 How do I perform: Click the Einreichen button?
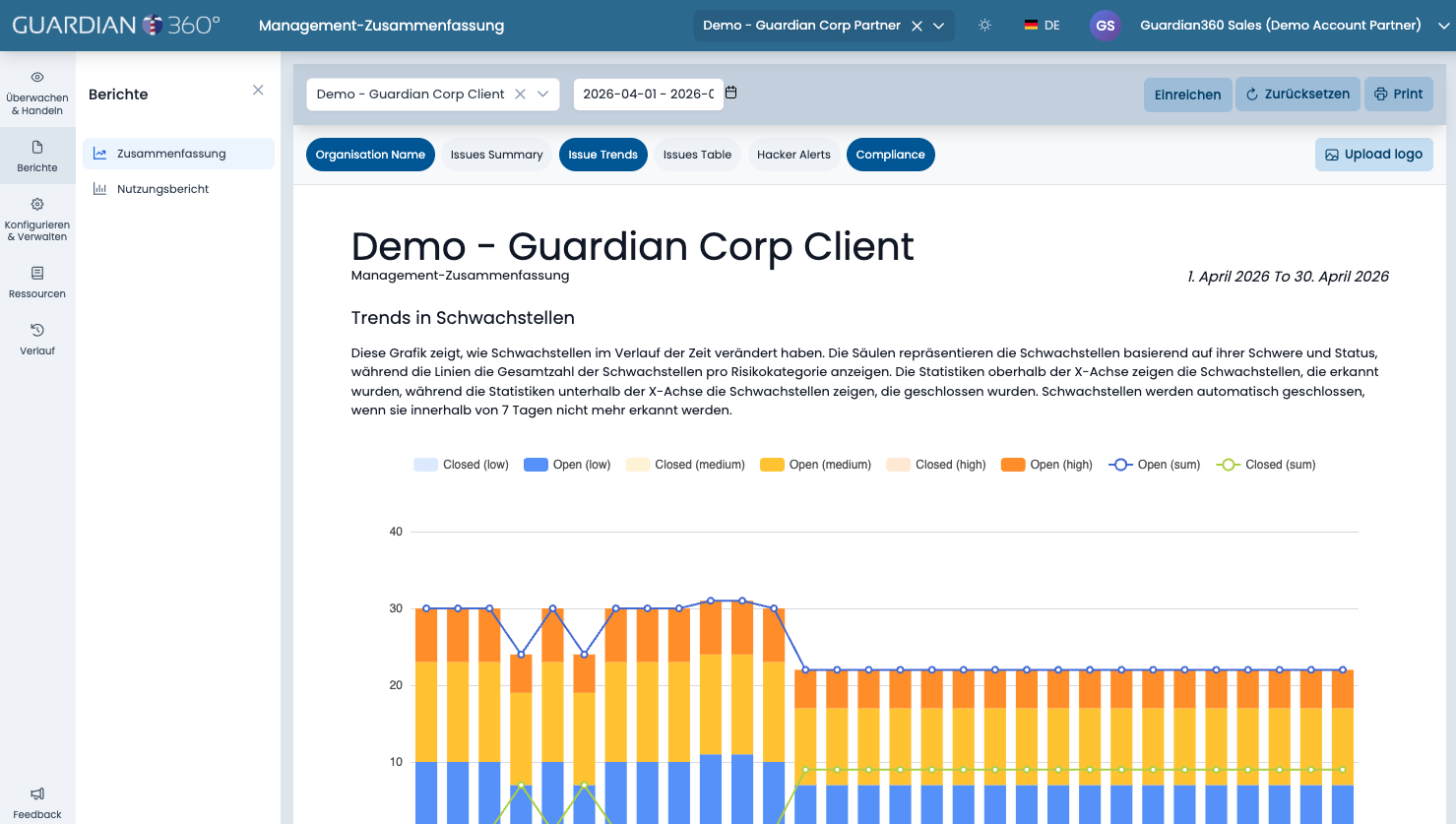[x=1187, y=95]
